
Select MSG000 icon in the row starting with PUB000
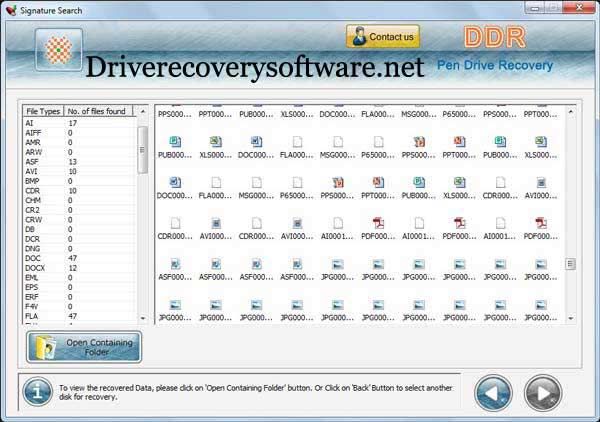[x=338, y=142]
